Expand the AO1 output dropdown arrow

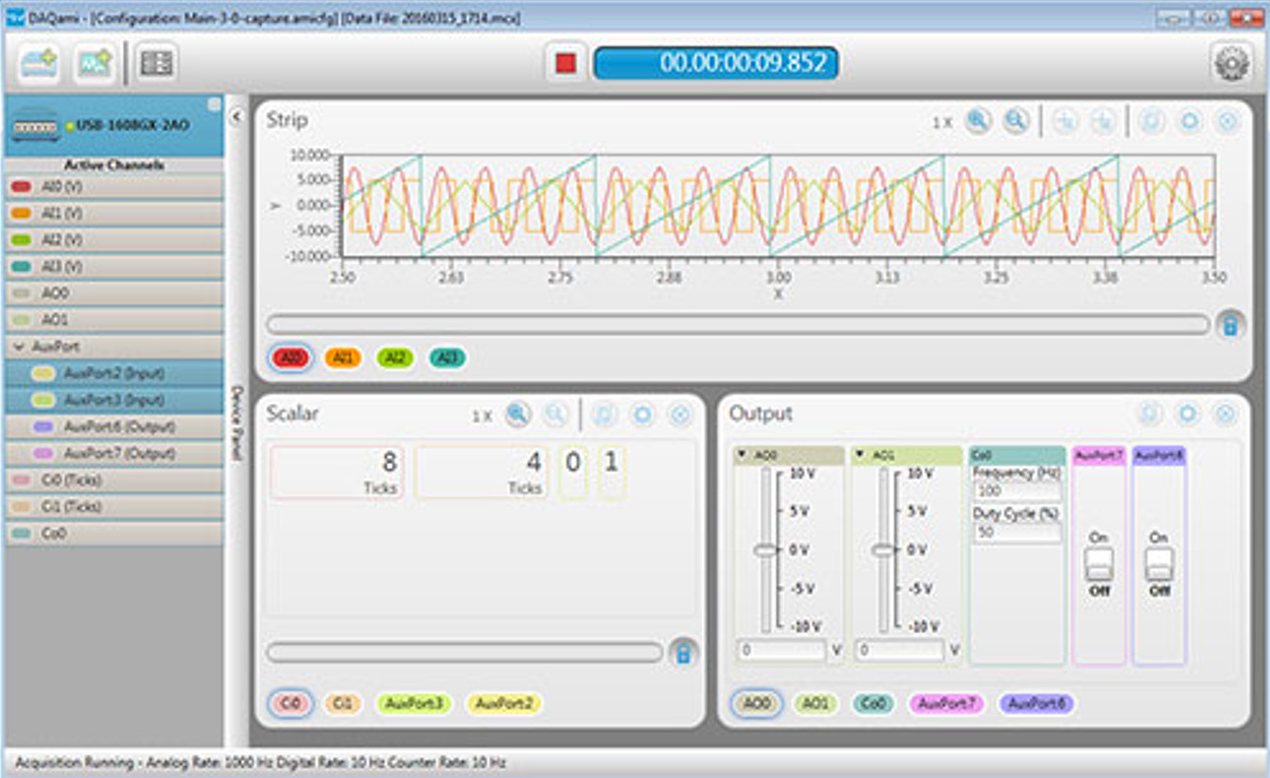click(x=859, y=455)
